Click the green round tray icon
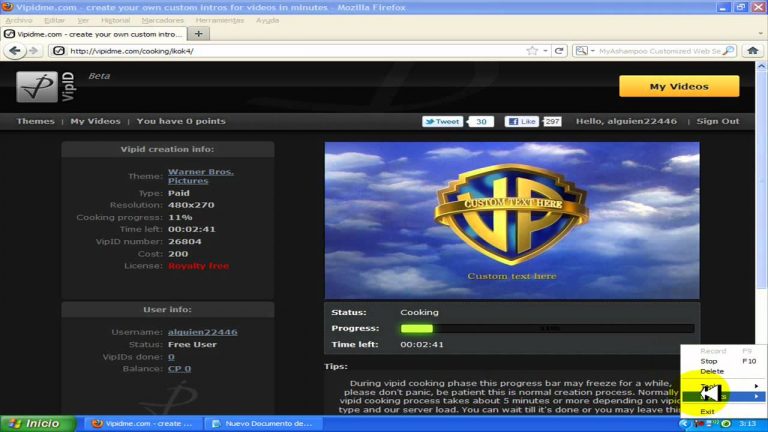Screen dimensions: 768x432 point(726,423)
